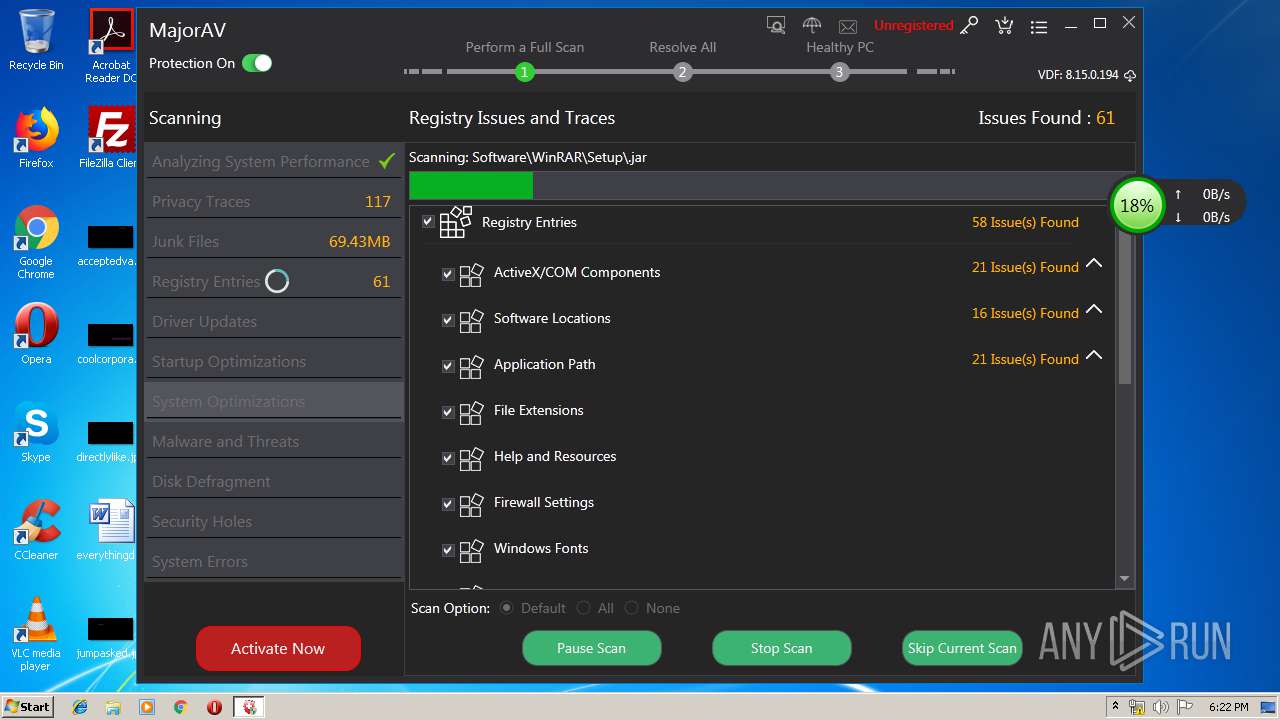Click the Skip Current Scan button
This screenshot has height=720, width=1280.
pyautogui.click(x=962, y=648)
